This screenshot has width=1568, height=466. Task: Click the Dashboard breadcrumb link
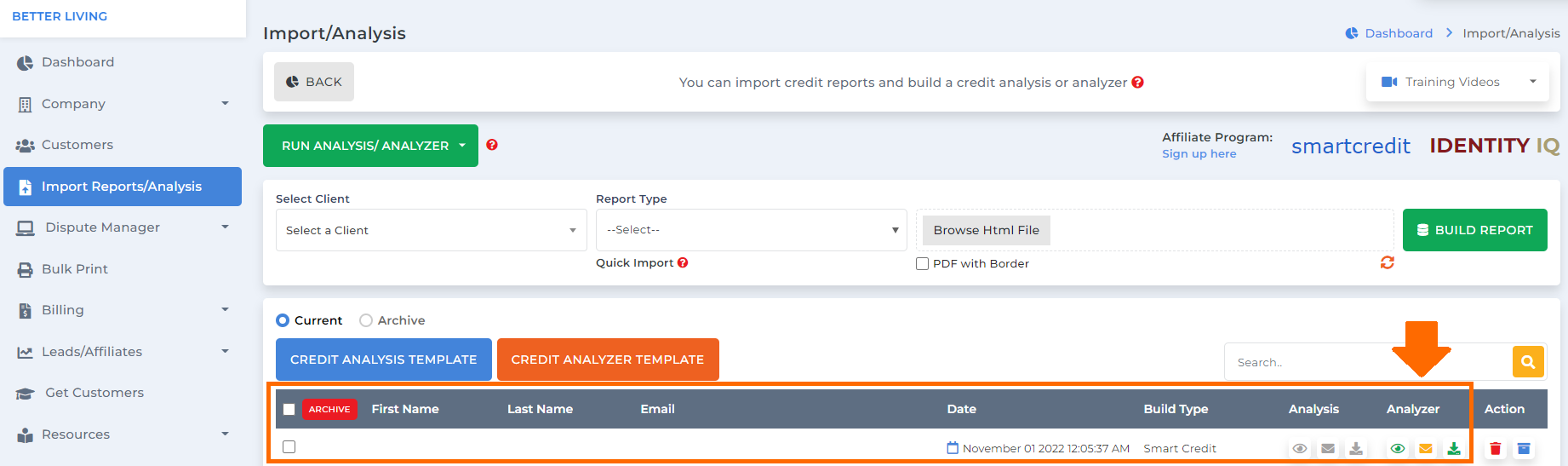1399,33
